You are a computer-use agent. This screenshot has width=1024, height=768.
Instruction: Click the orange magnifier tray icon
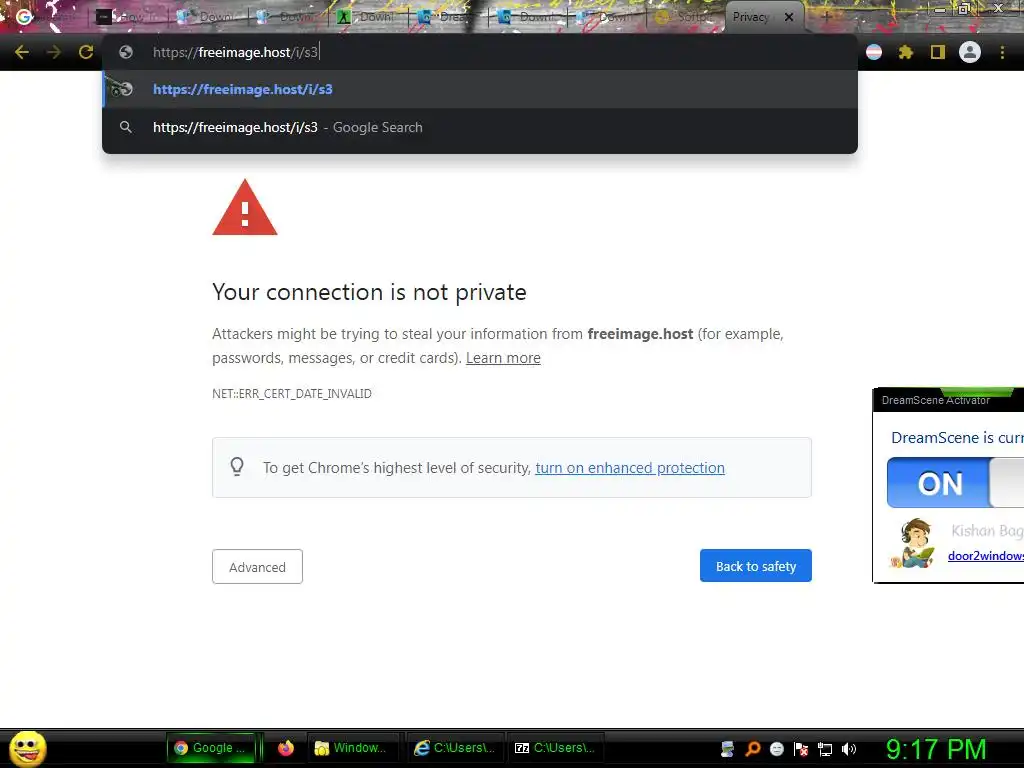pos(753,749)
